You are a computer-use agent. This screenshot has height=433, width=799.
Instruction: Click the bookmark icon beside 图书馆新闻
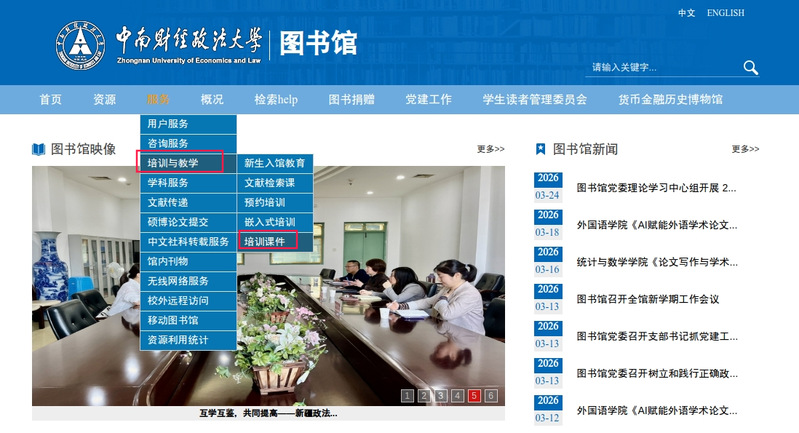click(541, 149)
